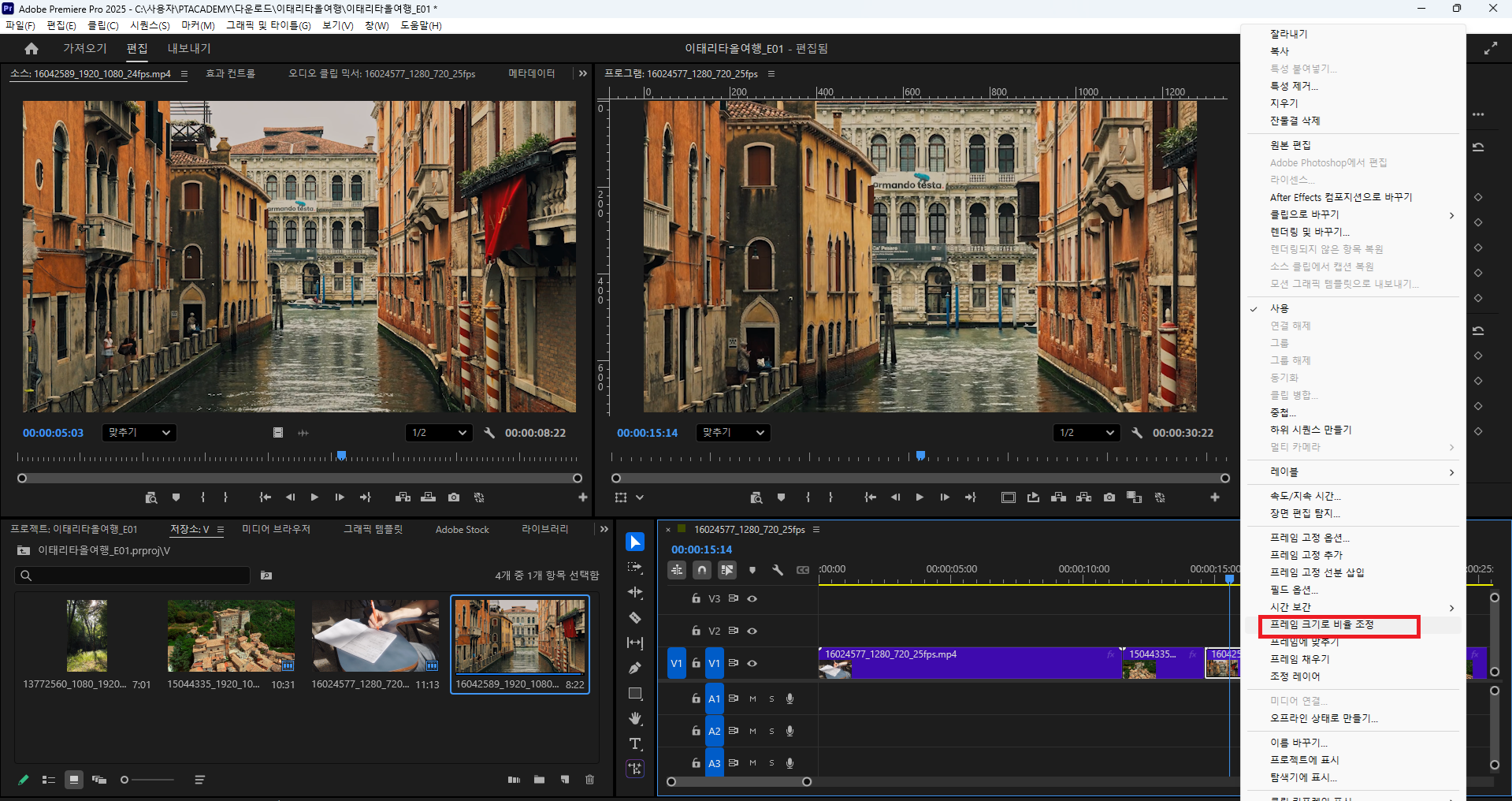Viewport: 1512px width, 801px height.
Task: Toggle linked selection in the timeline
Action: click(x=727, y=570)
